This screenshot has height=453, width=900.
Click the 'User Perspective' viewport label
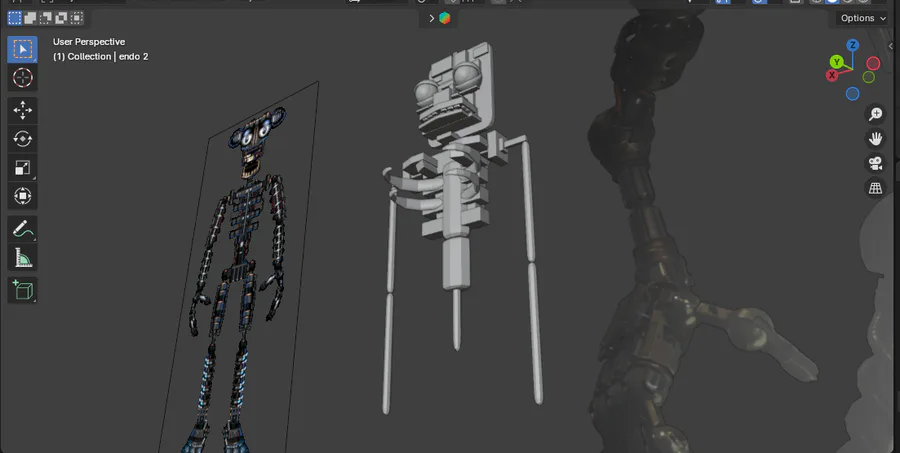coord(89,41)
